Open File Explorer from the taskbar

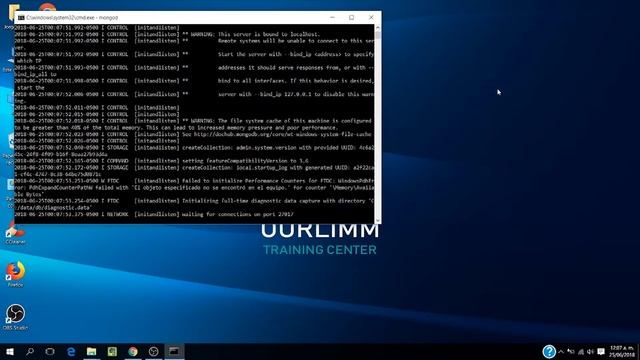point(91,351)
